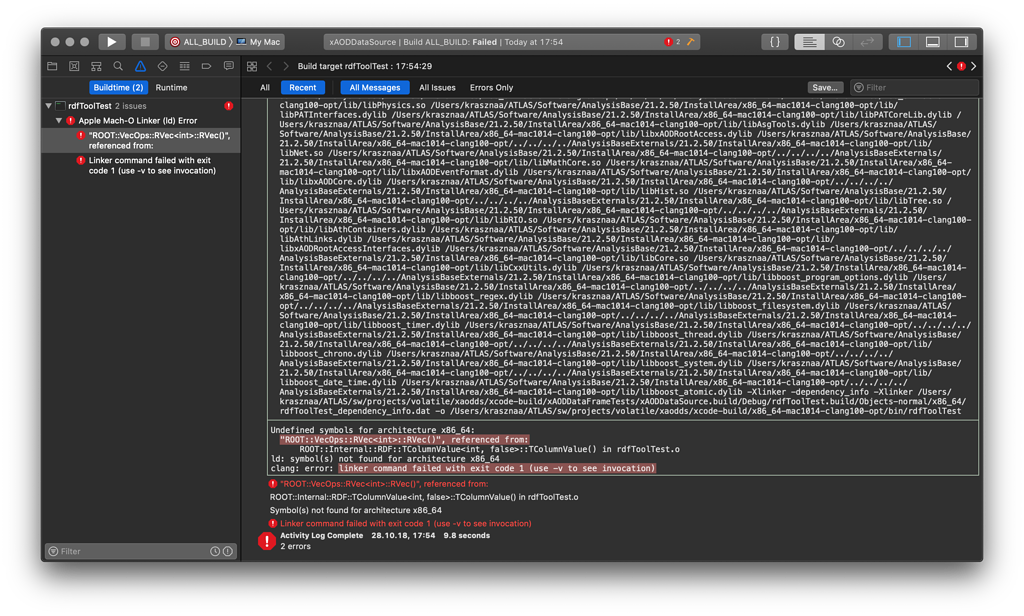Select the ROOT::VecOps::RVec<int> issue in navigator
Viewport: 1024px width, 616px height.
(140, 140)
